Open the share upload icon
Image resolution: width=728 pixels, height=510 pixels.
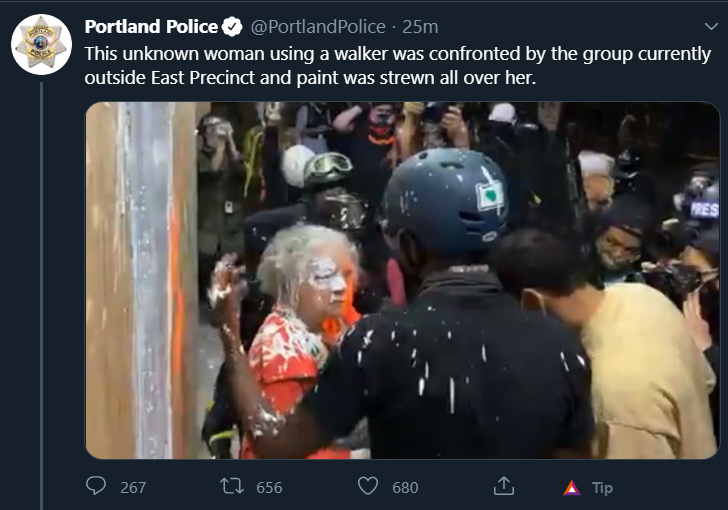(x=504, y=486)
